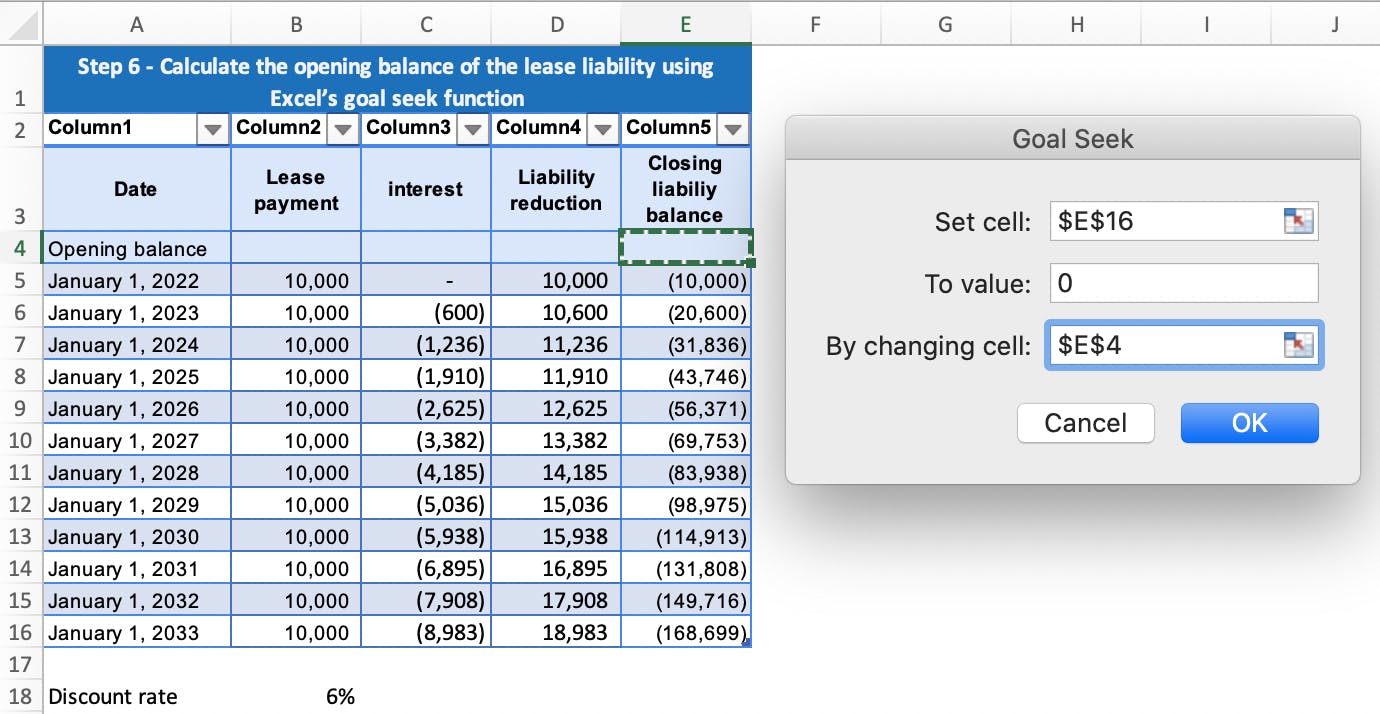Select the 'Opening balance' cell
The height and width of the screenshot is (714, 1380).
point(136,248)
